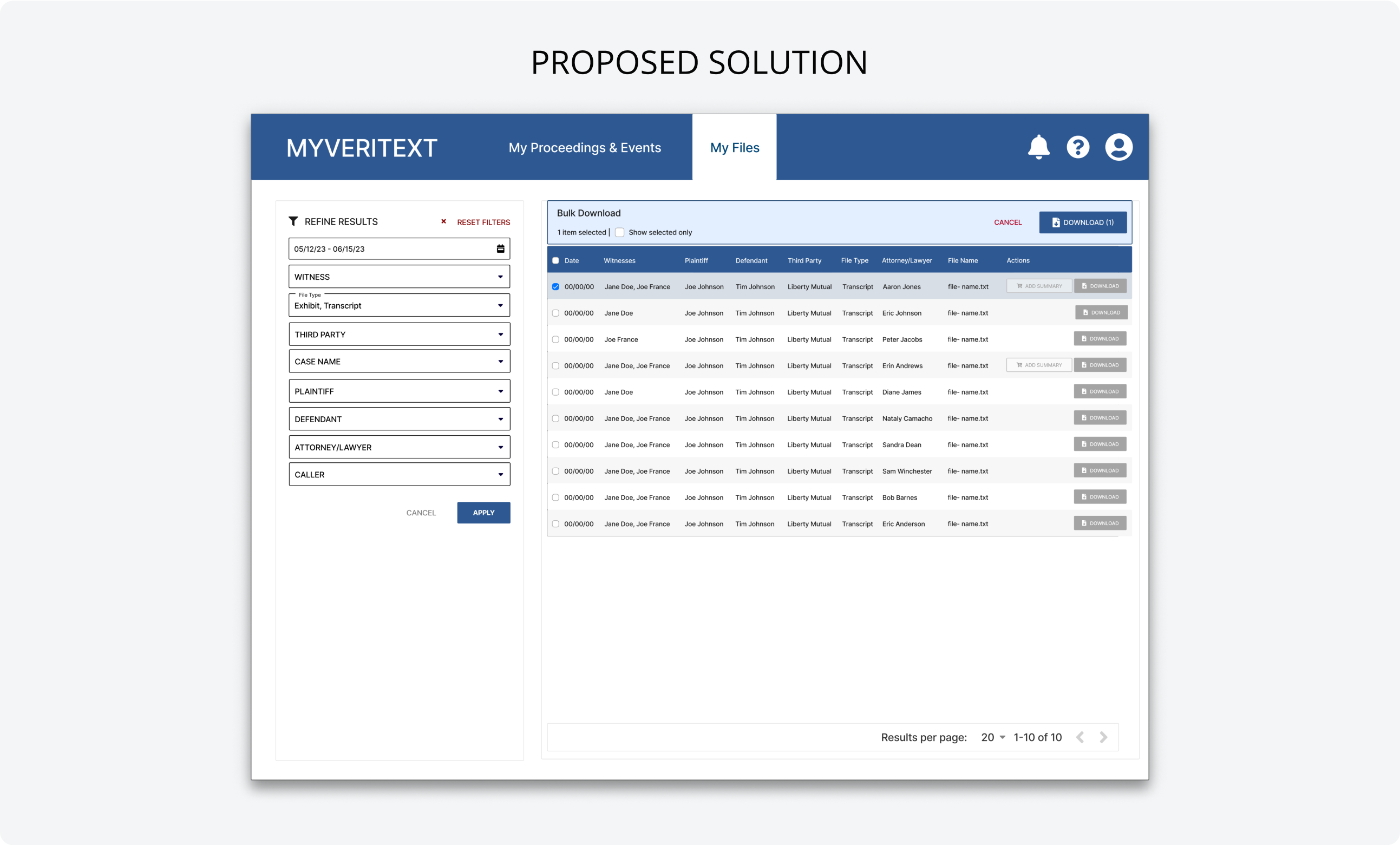Switch to My Proceedings & Events tab

click(585, 148)
